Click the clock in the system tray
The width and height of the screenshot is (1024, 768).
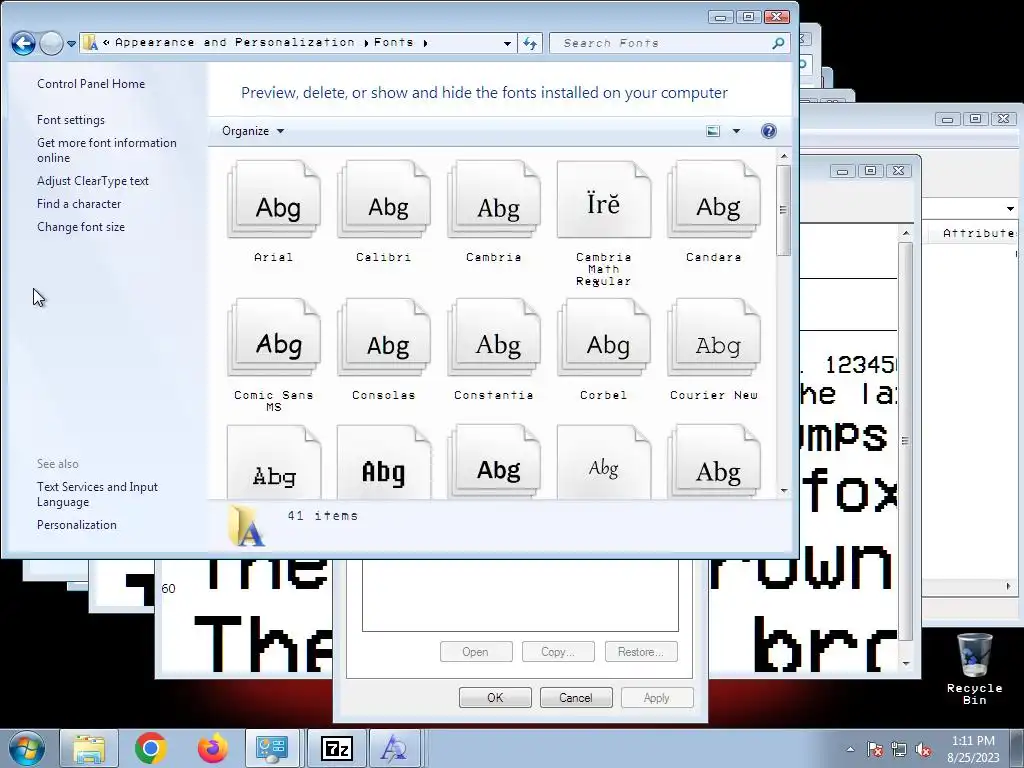973,749
